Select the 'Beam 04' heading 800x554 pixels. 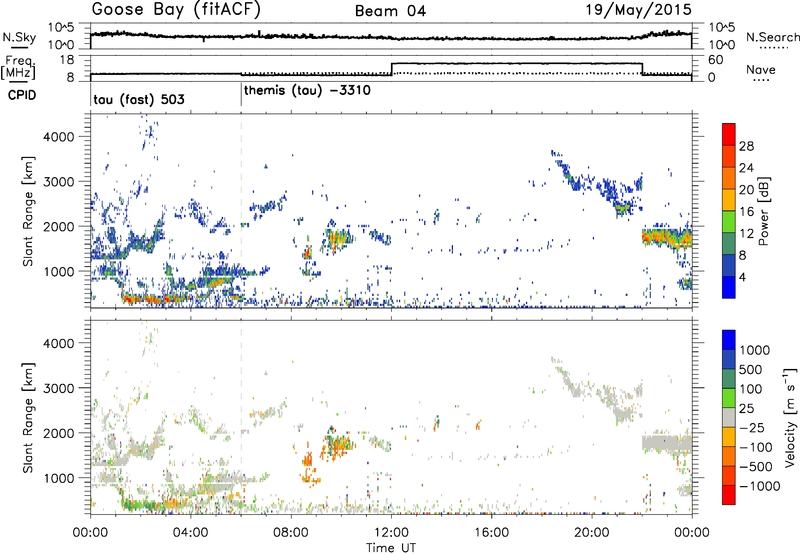click(390, 11)
